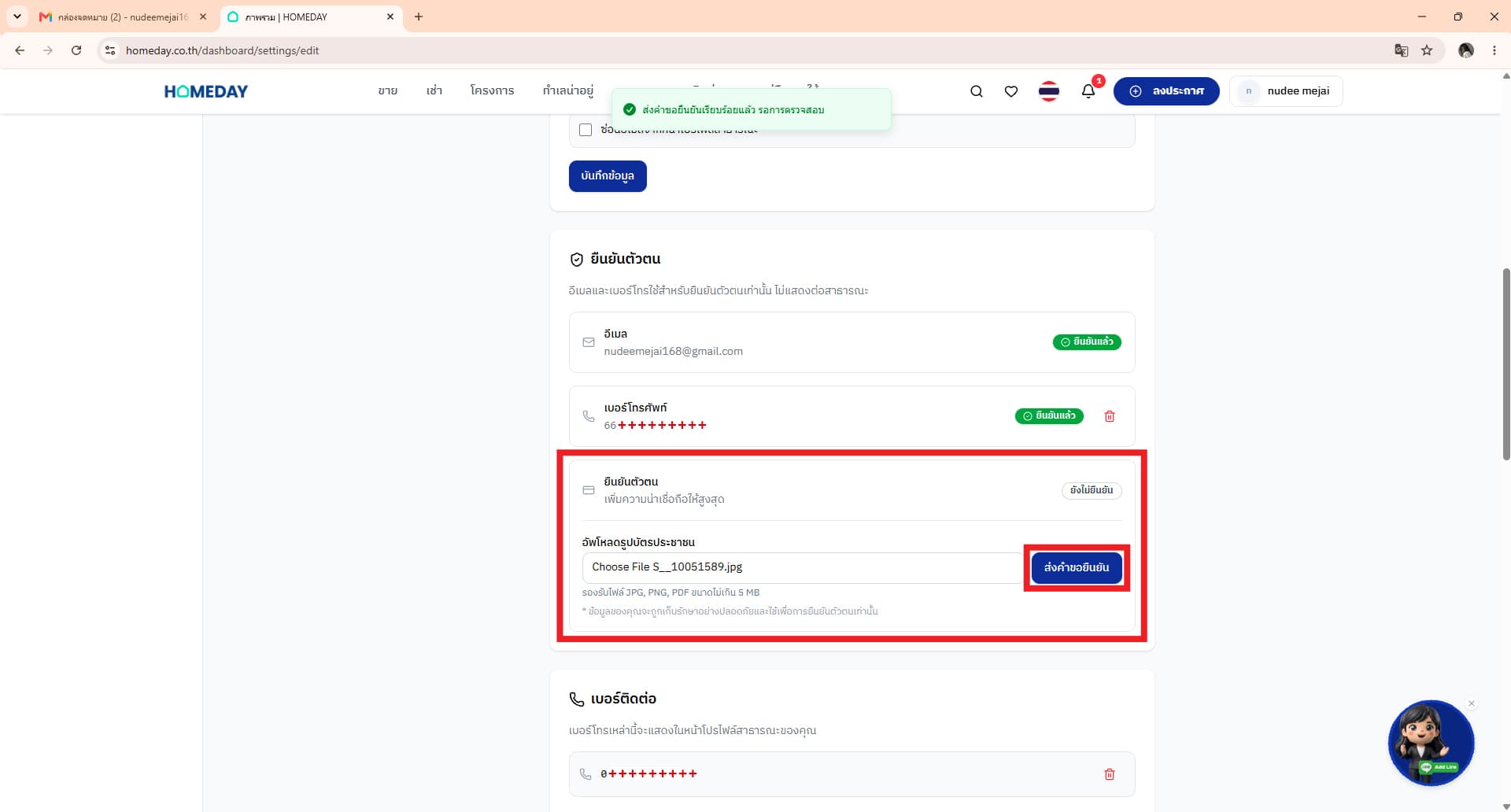
Task: Switch language via Thai flag icon
Action: click(1049, 91)
